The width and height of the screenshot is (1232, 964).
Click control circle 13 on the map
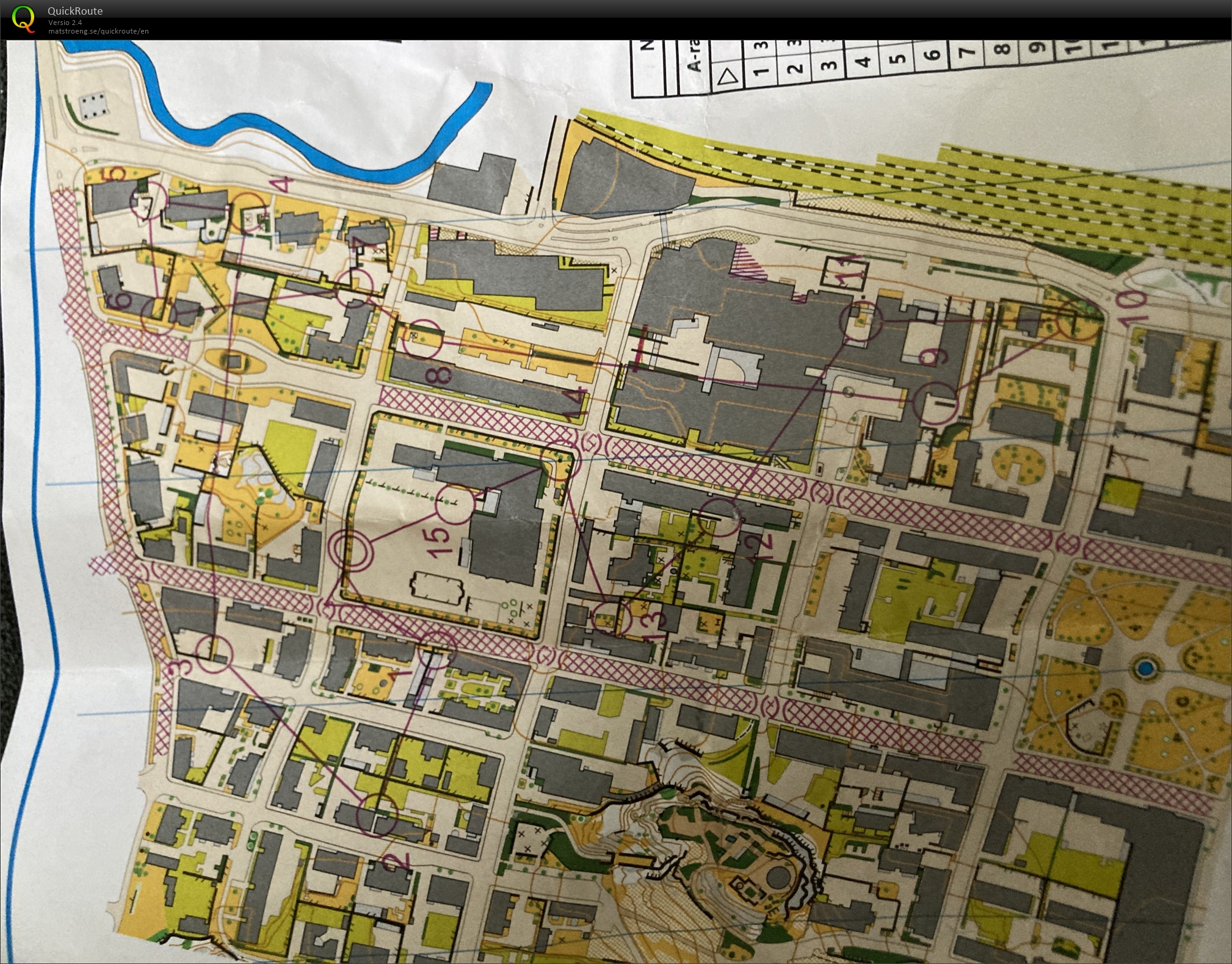(x=612, y=617)
